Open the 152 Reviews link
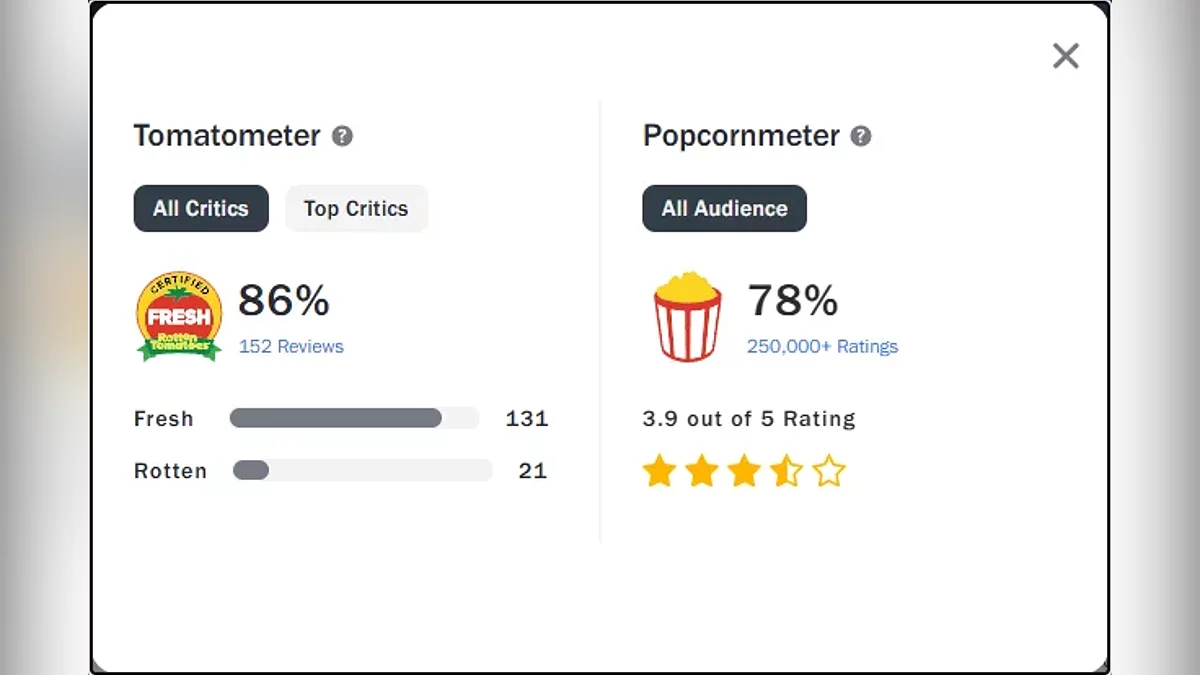The image size is (1200, 675). (x=291, y=346)
